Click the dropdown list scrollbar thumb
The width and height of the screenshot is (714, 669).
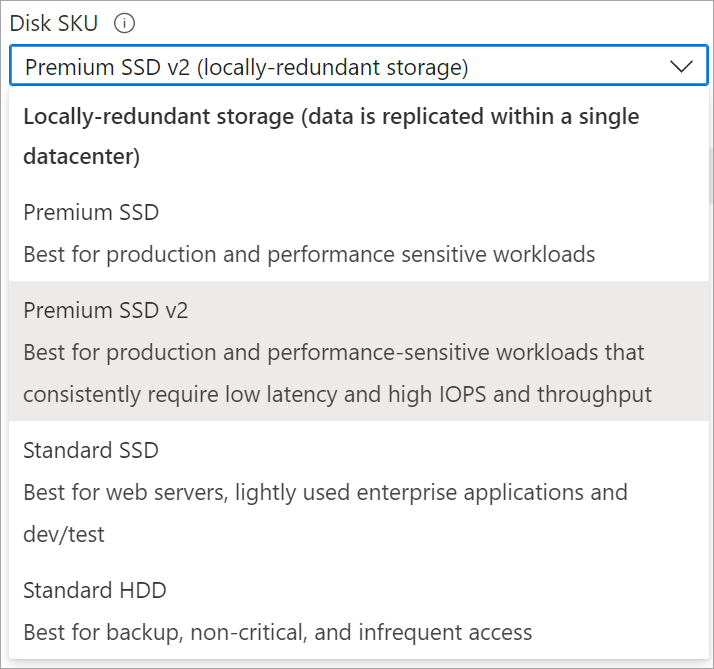tap(708, 175)
